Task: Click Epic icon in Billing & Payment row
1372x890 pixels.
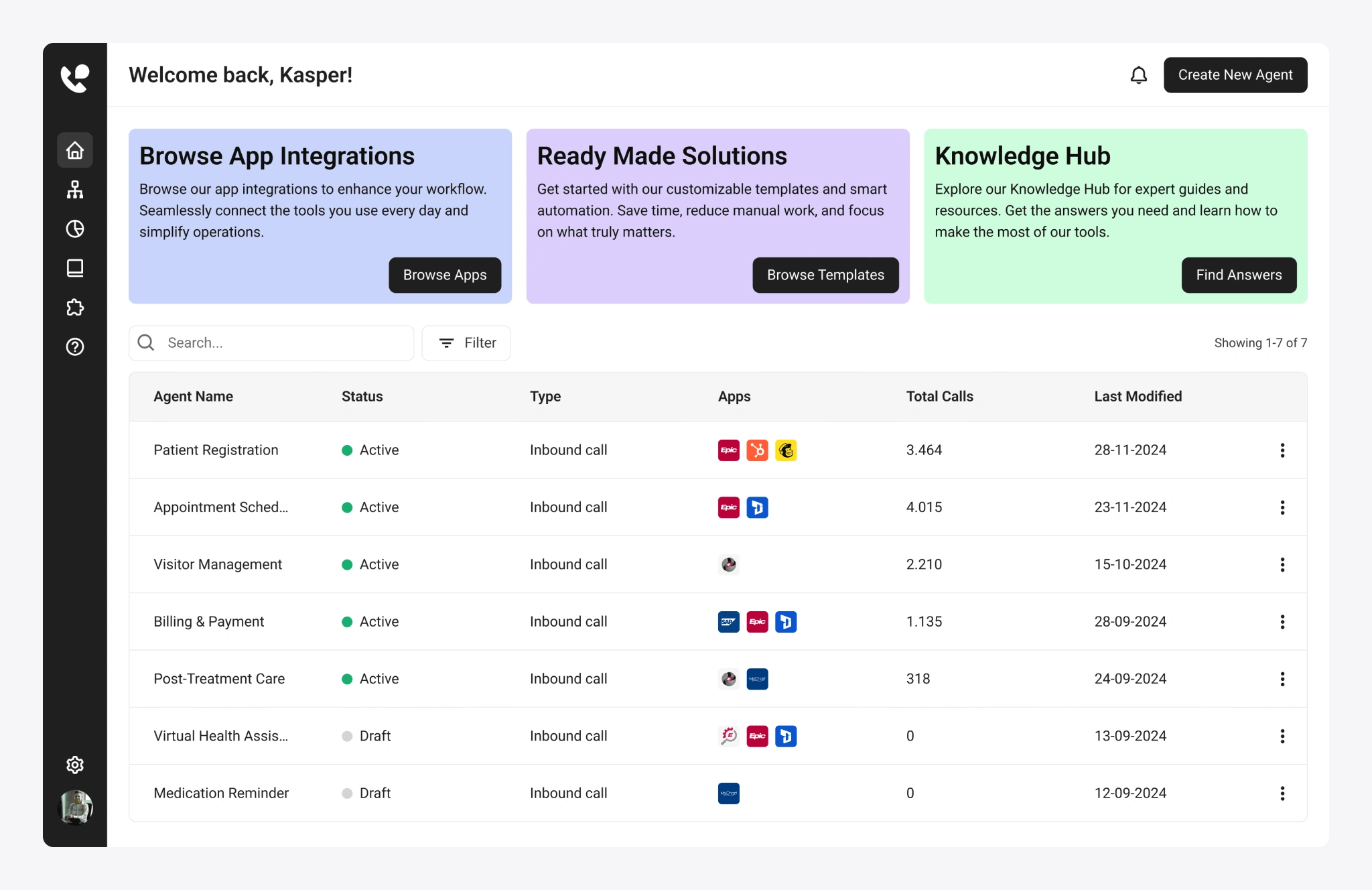Action: coord(757,622)
